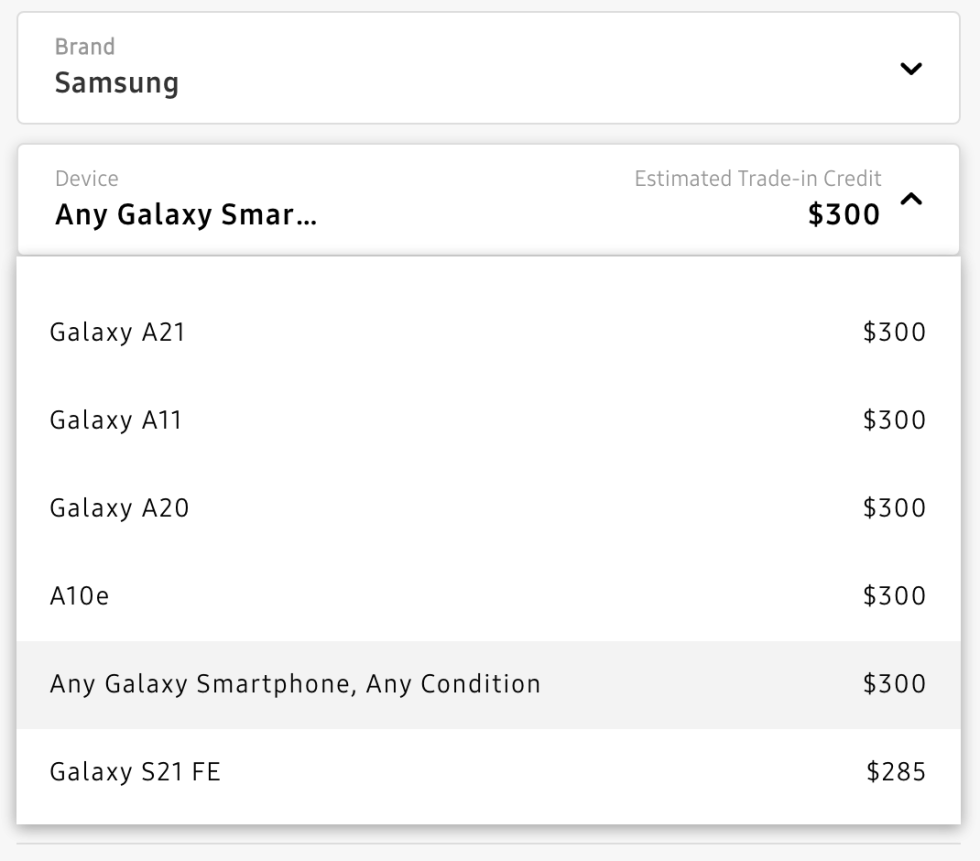This screenshot has height=861, width=980.
Task: Click the $300 price beside Galaxy A21
Action: (x=894, y=332)
